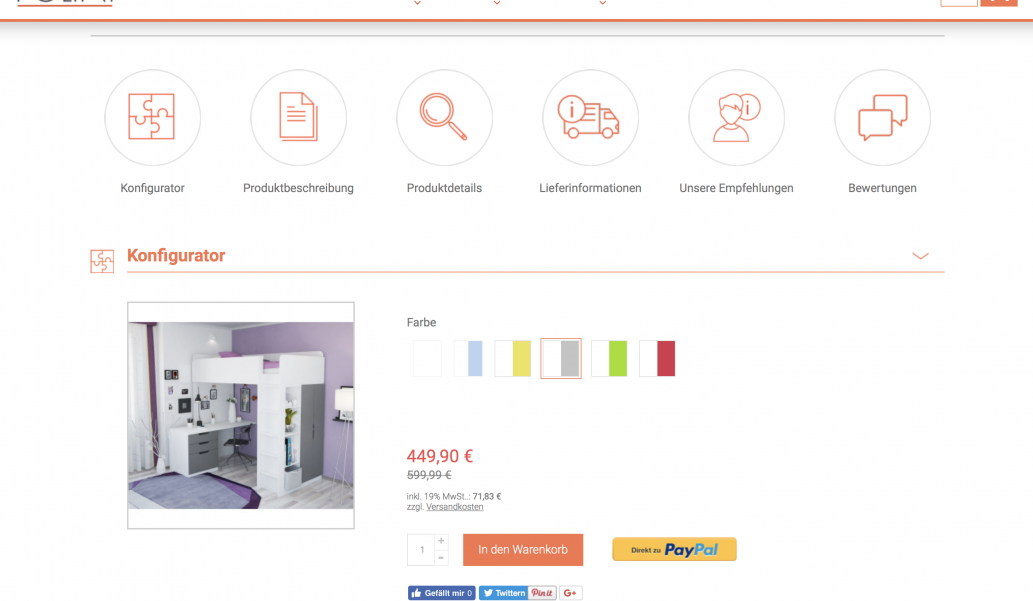Pick the white and green color swatch
The height and width of the screenshot is (601, 1033).
pos(609,358)
